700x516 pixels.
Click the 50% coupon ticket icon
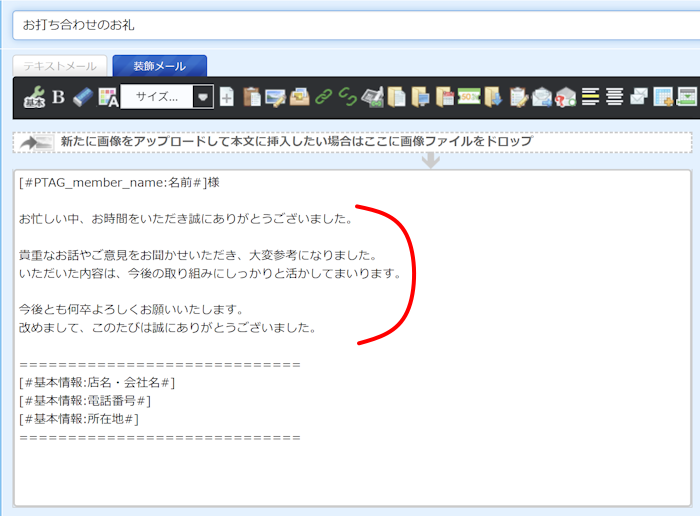tap(469, 97)
